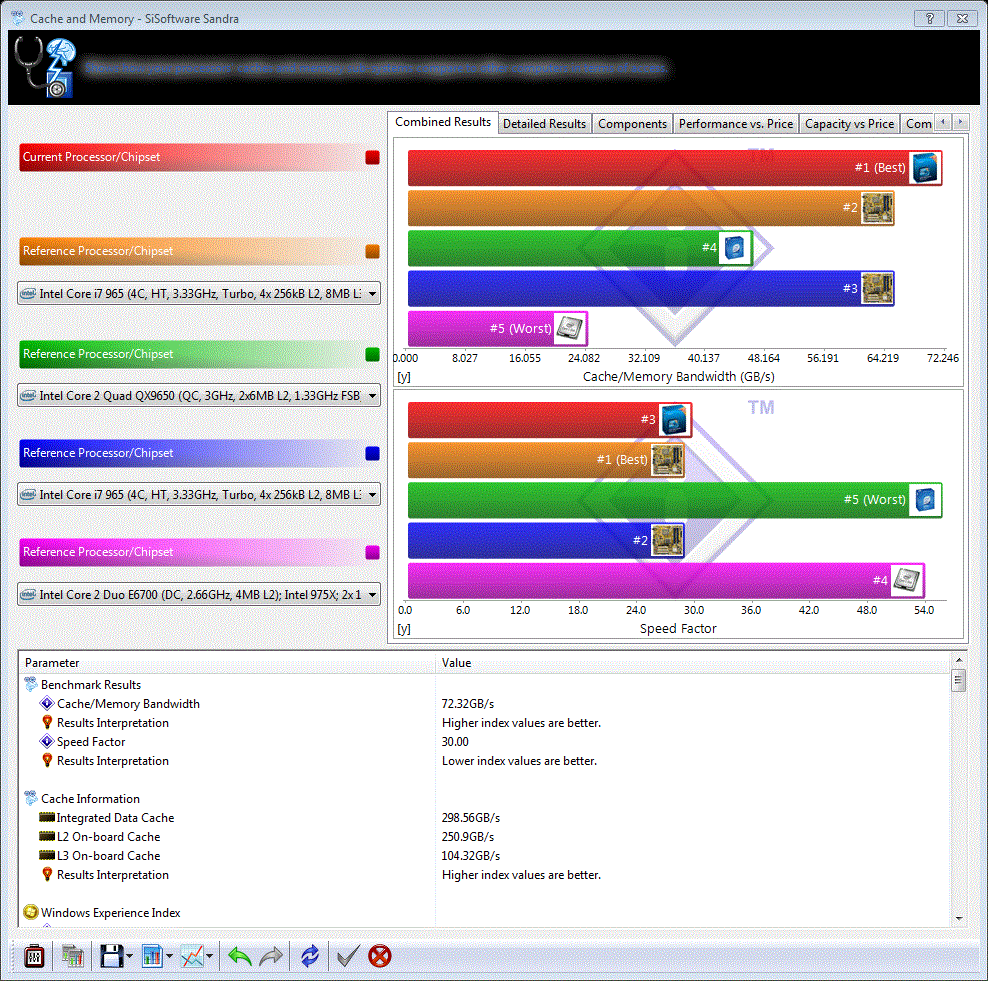Go back with the green arrow
Viewport: 988px width, 981px height.
point(239,956)
